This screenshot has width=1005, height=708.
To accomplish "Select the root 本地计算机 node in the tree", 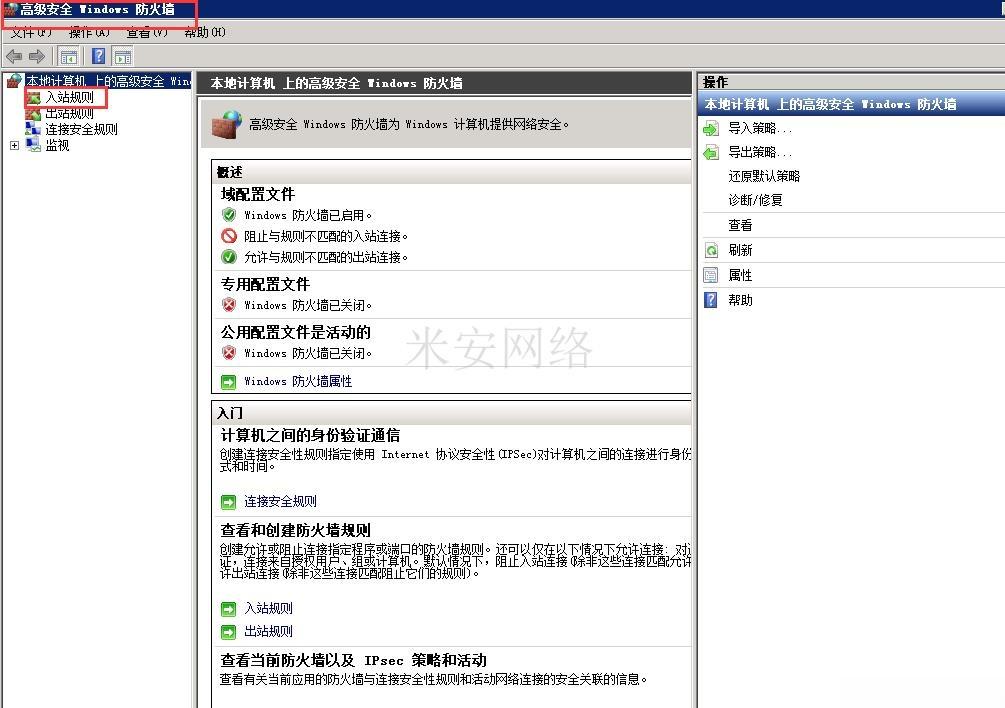I will 108,81.
